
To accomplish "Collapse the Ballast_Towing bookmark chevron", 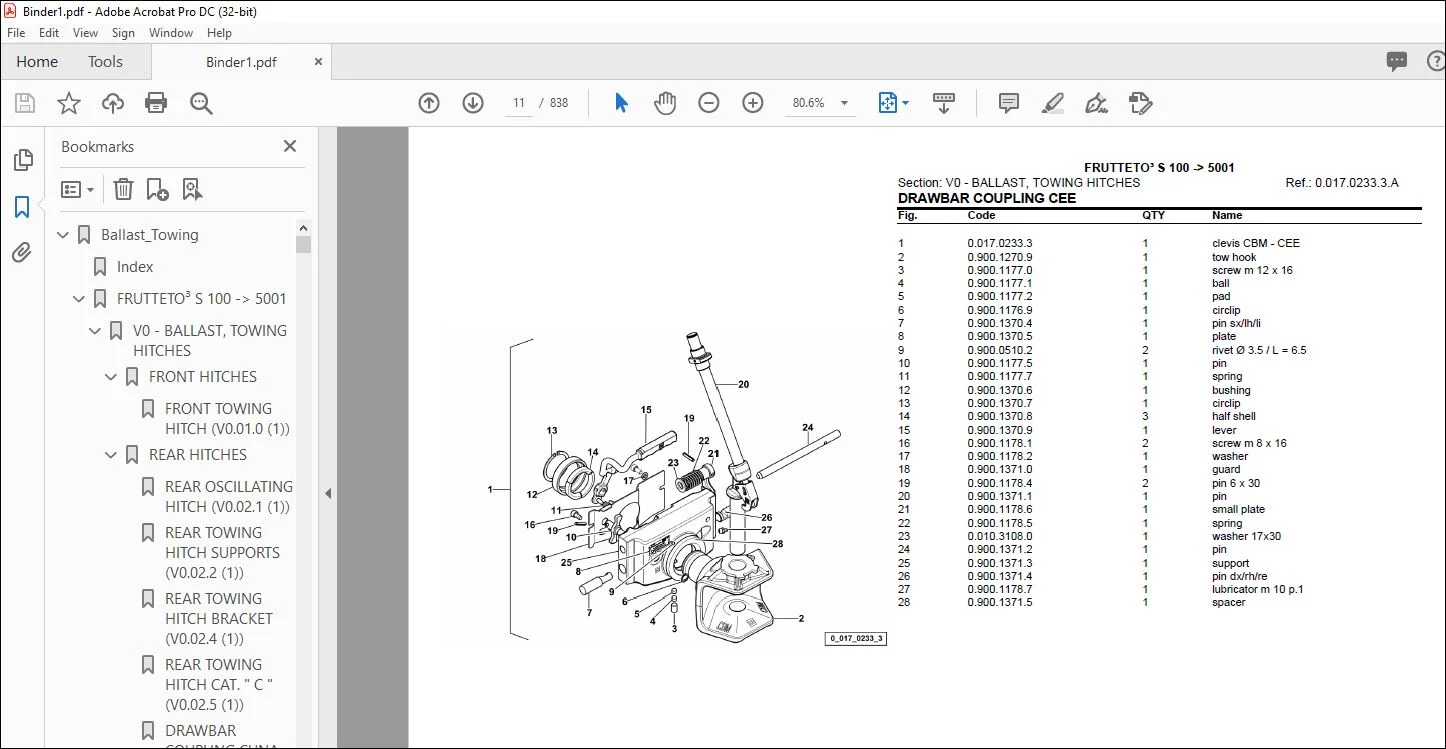I will pyautogui.click(x=64, y=235).
